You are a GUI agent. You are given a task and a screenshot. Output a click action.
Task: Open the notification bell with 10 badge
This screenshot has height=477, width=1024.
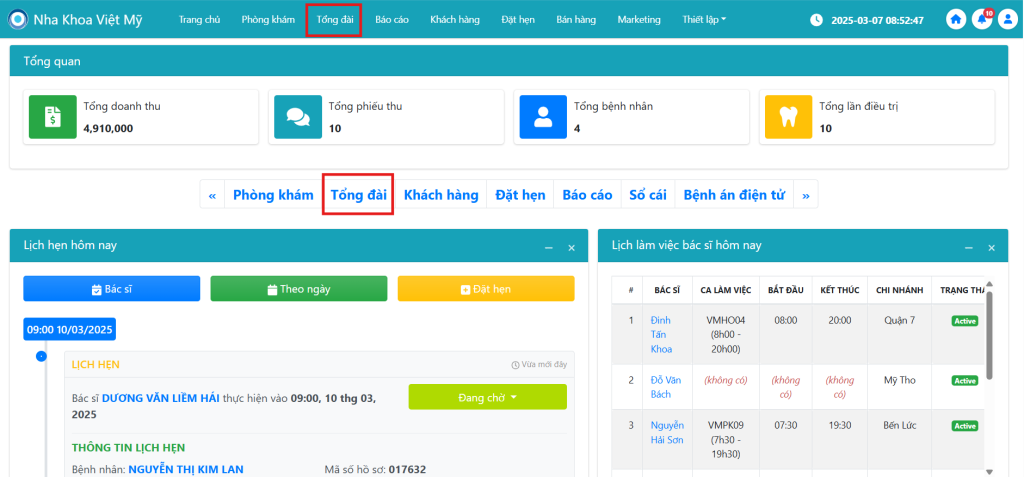982,20
